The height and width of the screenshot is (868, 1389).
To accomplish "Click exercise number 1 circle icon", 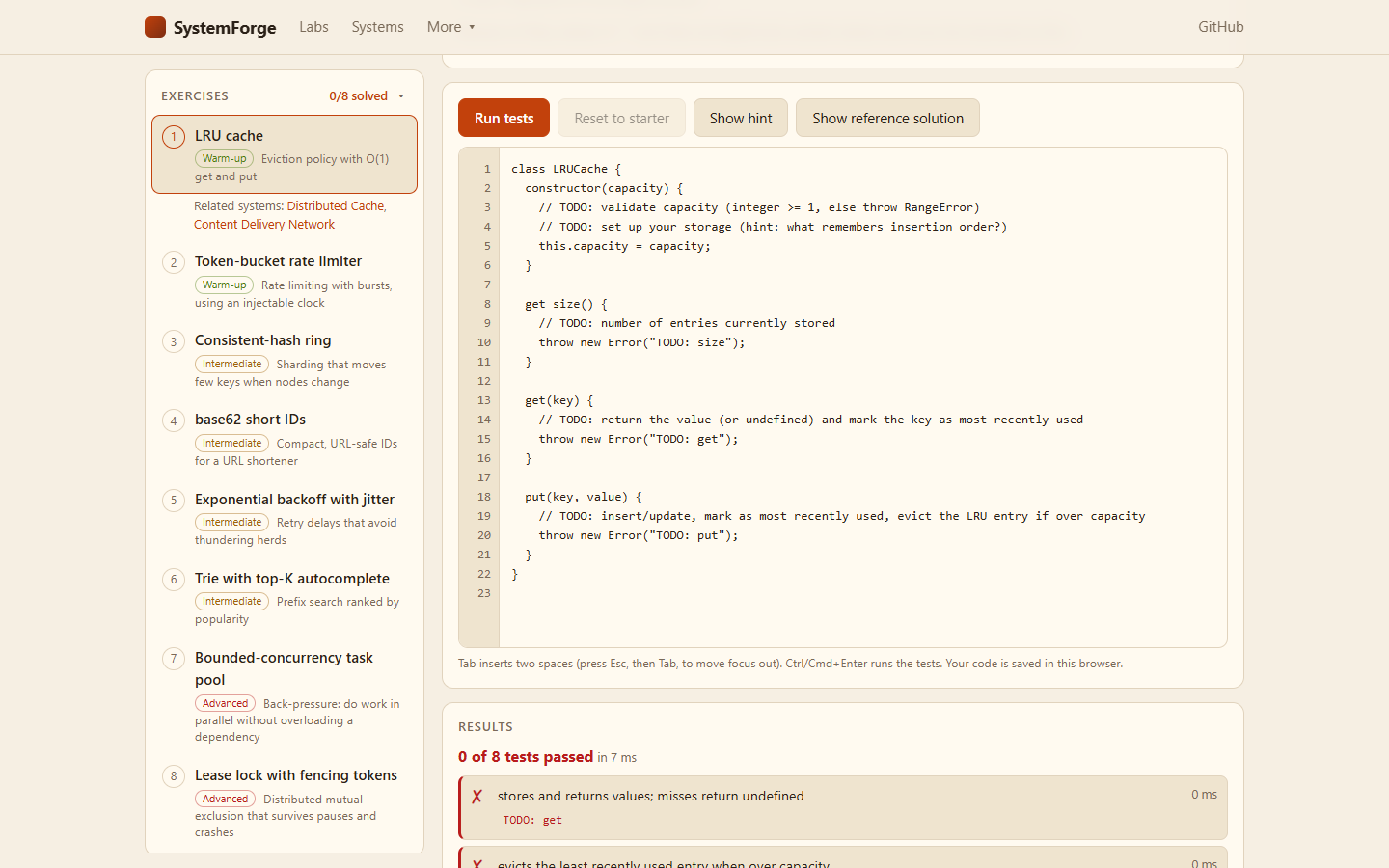I will coord(174,137).
